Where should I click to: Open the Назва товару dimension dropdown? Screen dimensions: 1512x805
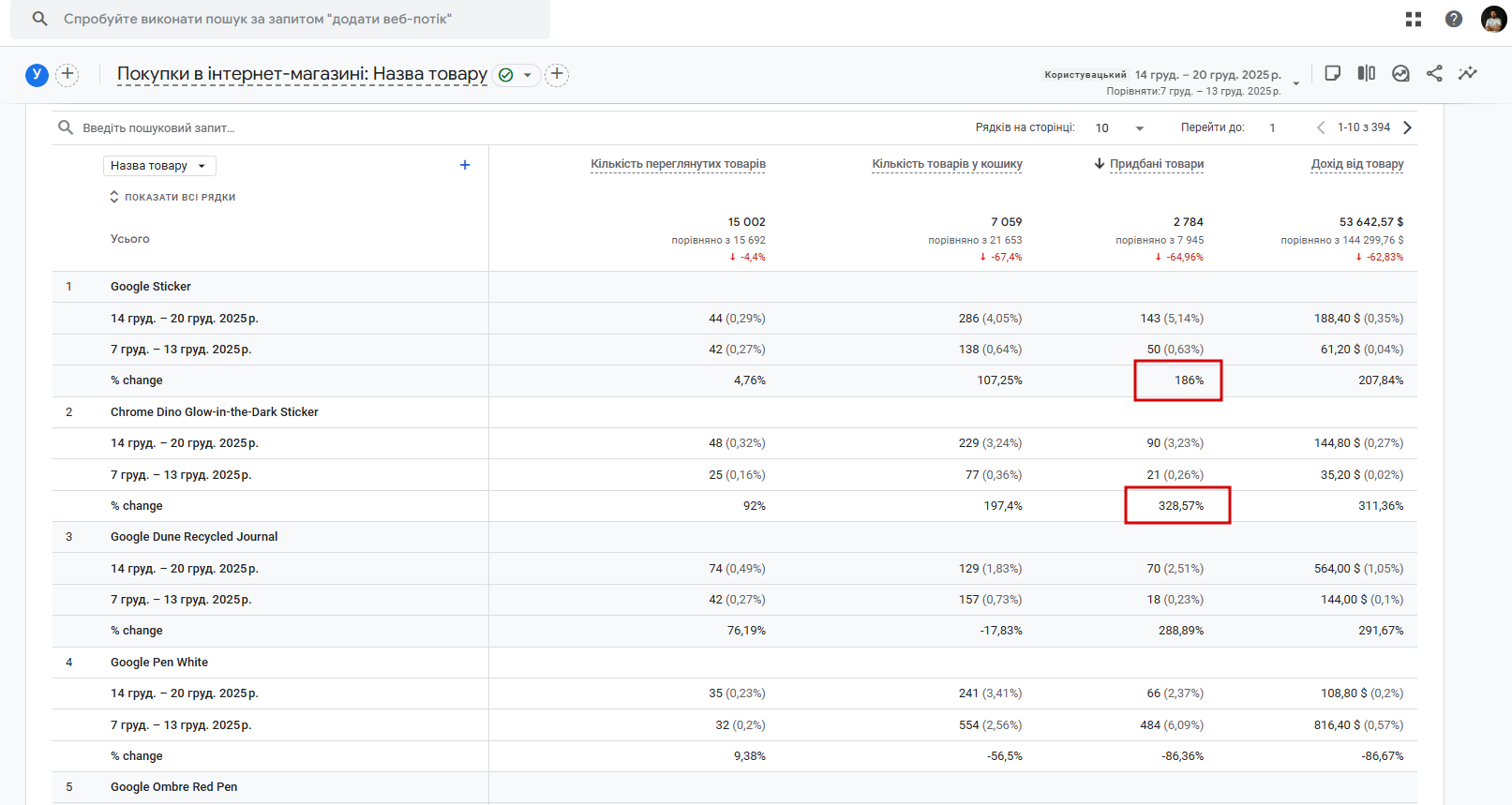click(159, 166)
